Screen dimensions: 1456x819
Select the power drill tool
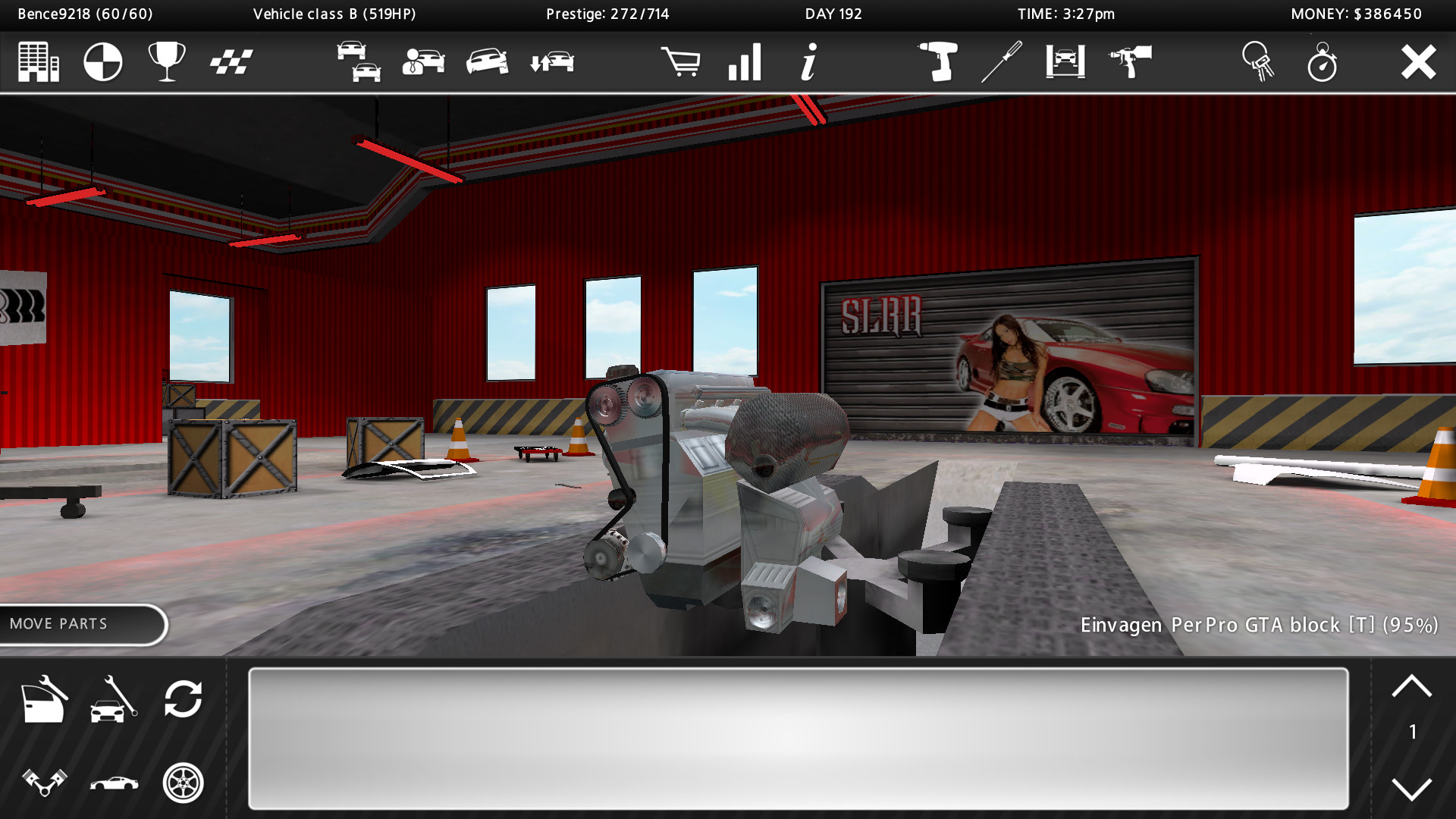[938, 62]
